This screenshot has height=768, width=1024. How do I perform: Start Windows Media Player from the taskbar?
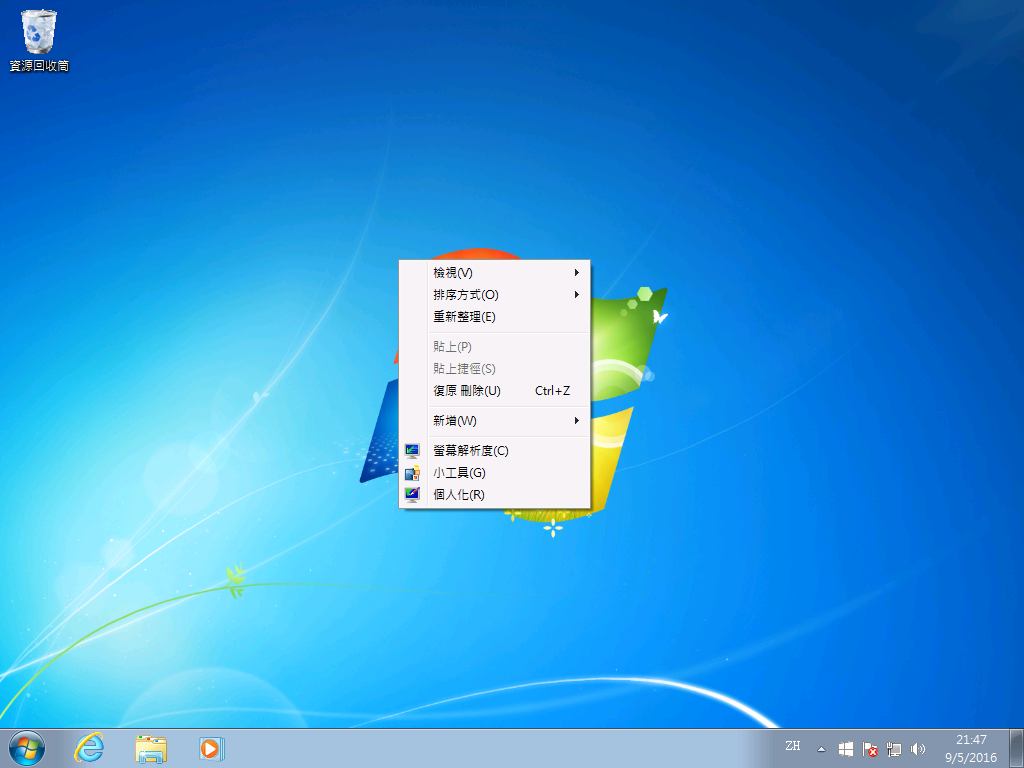[211, 747]
